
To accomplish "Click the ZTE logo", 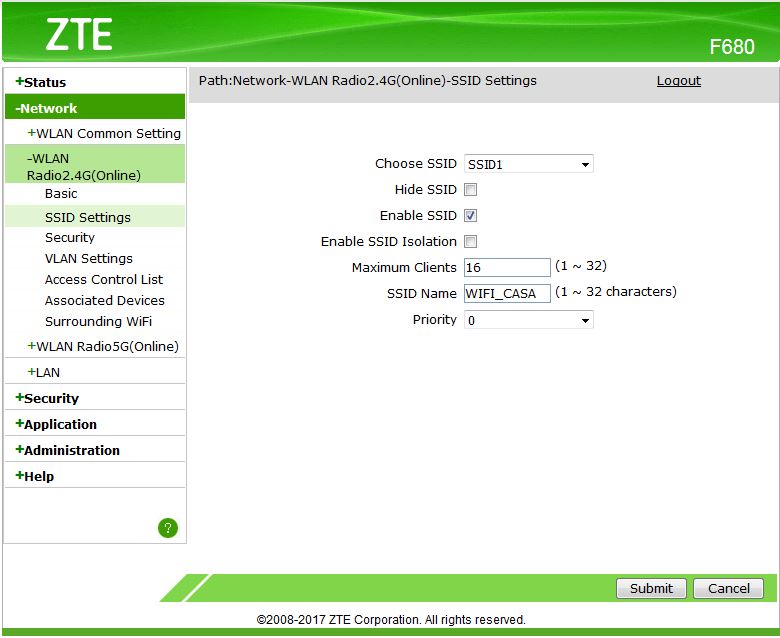I will 79,34.
